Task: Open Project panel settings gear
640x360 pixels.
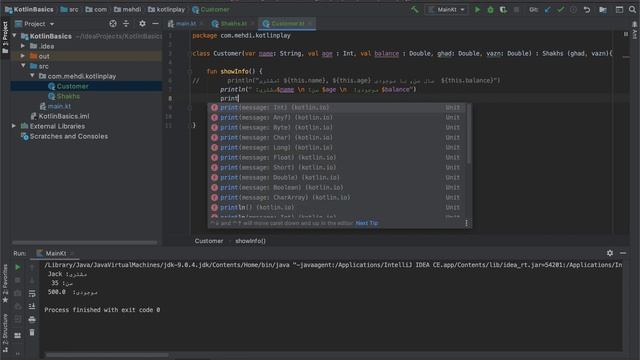Action: pyautogui.click(x=142, y=24)
